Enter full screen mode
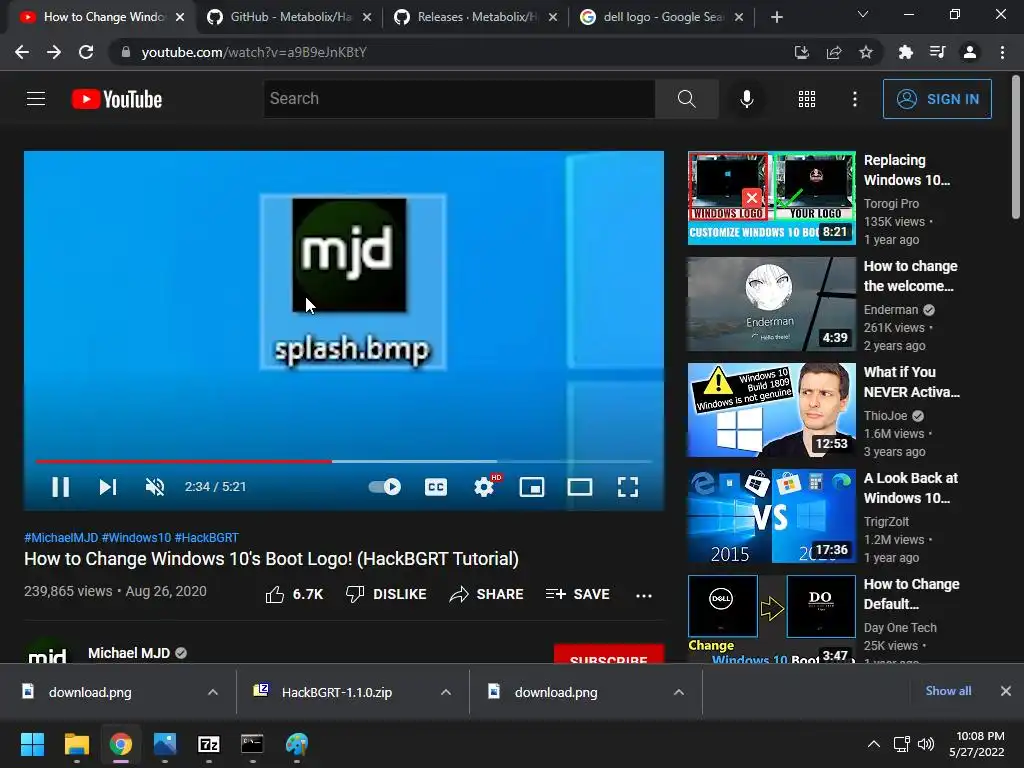The height and width of the screenshot is (768, 1024). click(628, 487)
